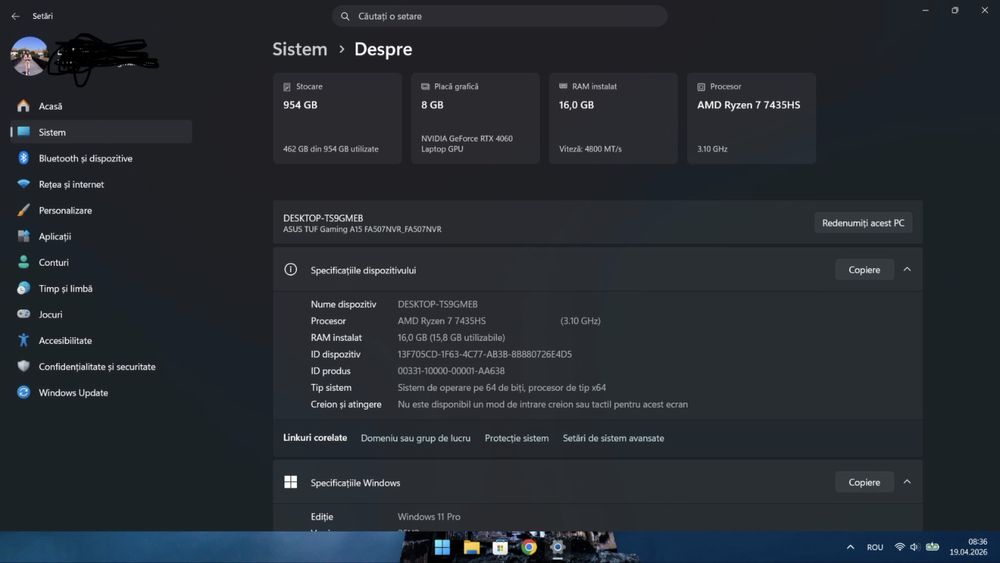Open the Stocare 954 GB card
This screenshot has height=563, width=1000.
(x=337, y=119)
